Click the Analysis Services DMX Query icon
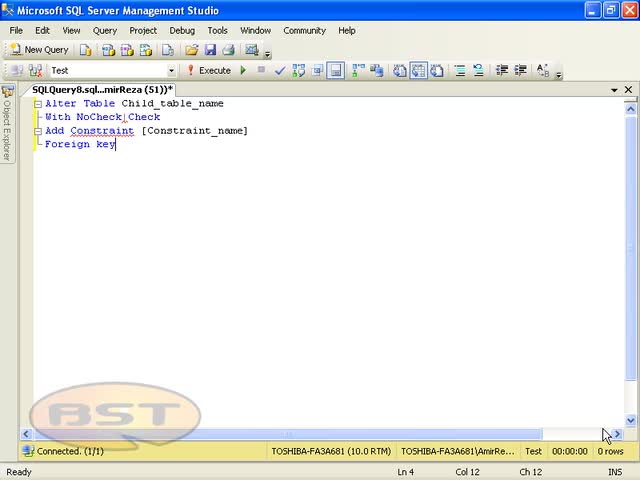 click(127, 50)
